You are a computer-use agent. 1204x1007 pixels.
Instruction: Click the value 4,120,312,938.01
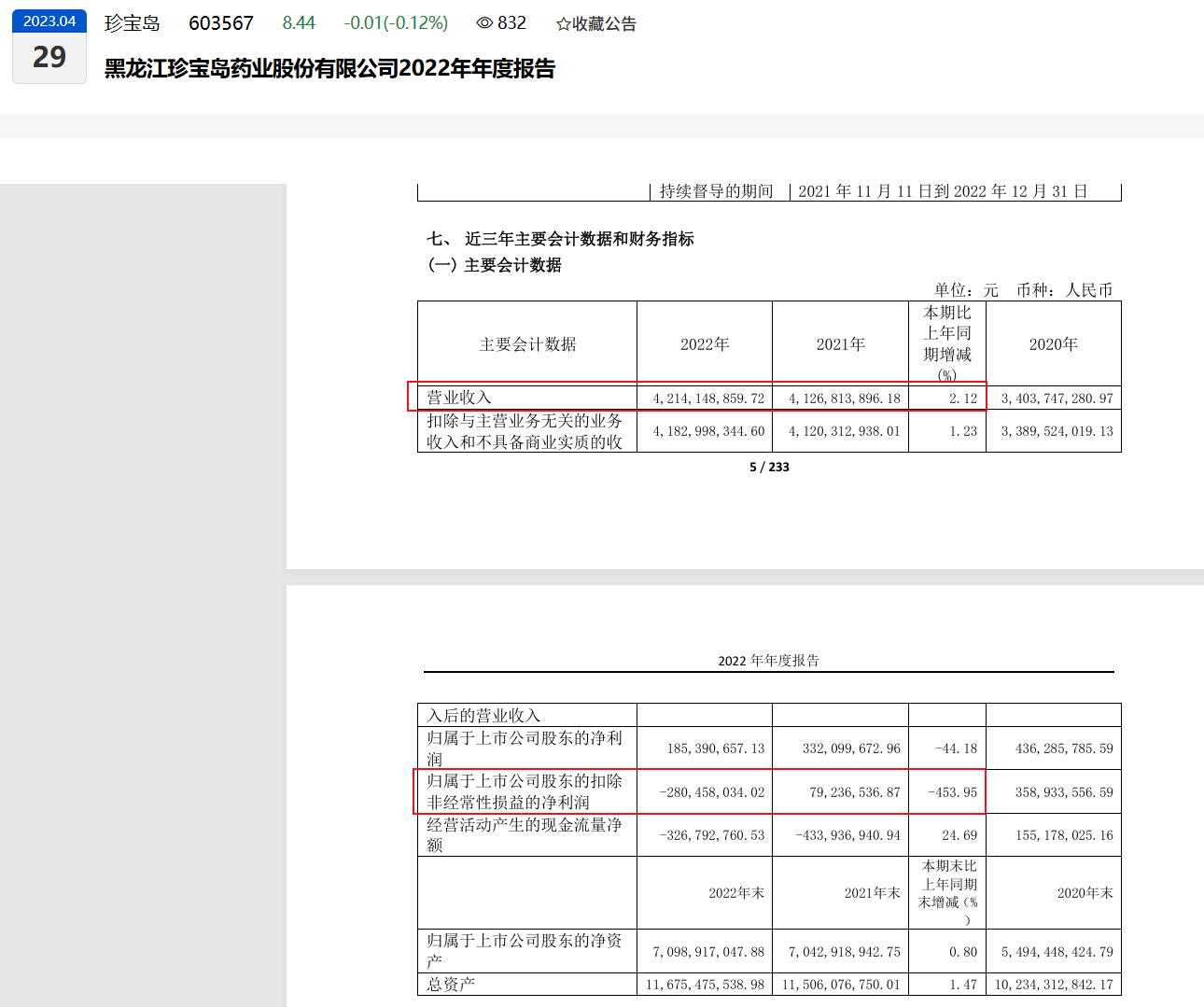[845, 431]
